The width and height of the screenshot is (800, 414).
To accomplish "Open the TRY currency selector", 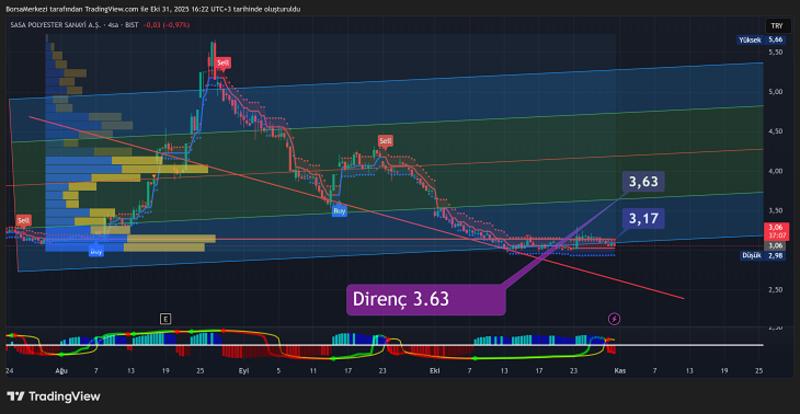I will (x=775, y=24).
